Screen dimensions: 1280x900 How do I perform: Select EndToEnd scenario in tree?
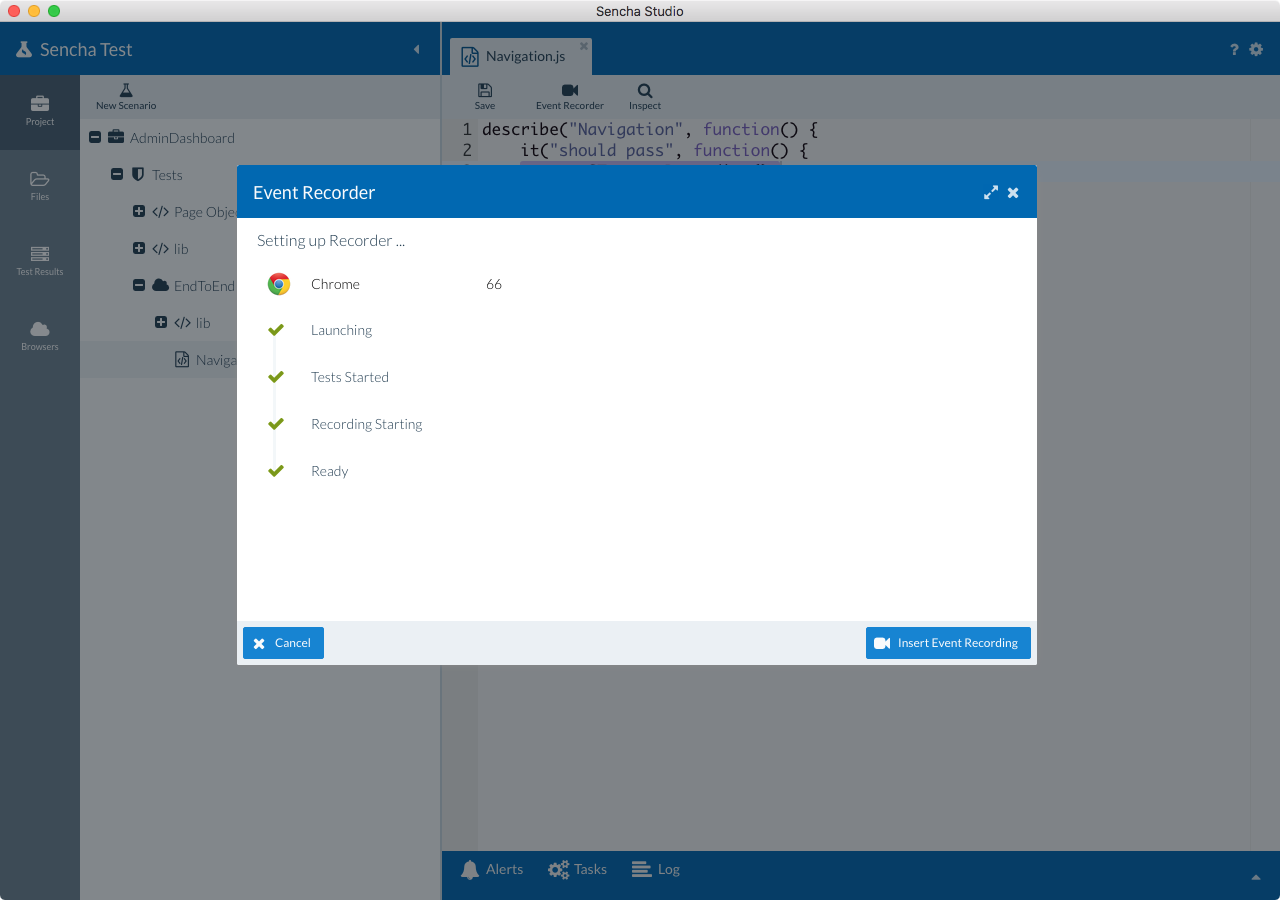[x=204, y=286]
